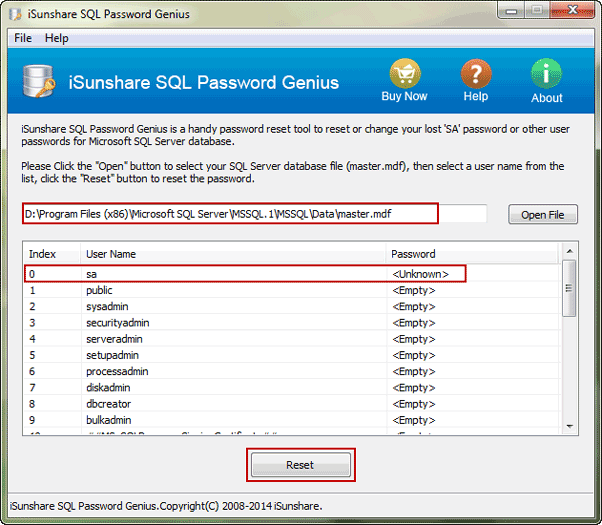
Task: Open the Buy Now shopping cart icon
Action: pos(405,74)
